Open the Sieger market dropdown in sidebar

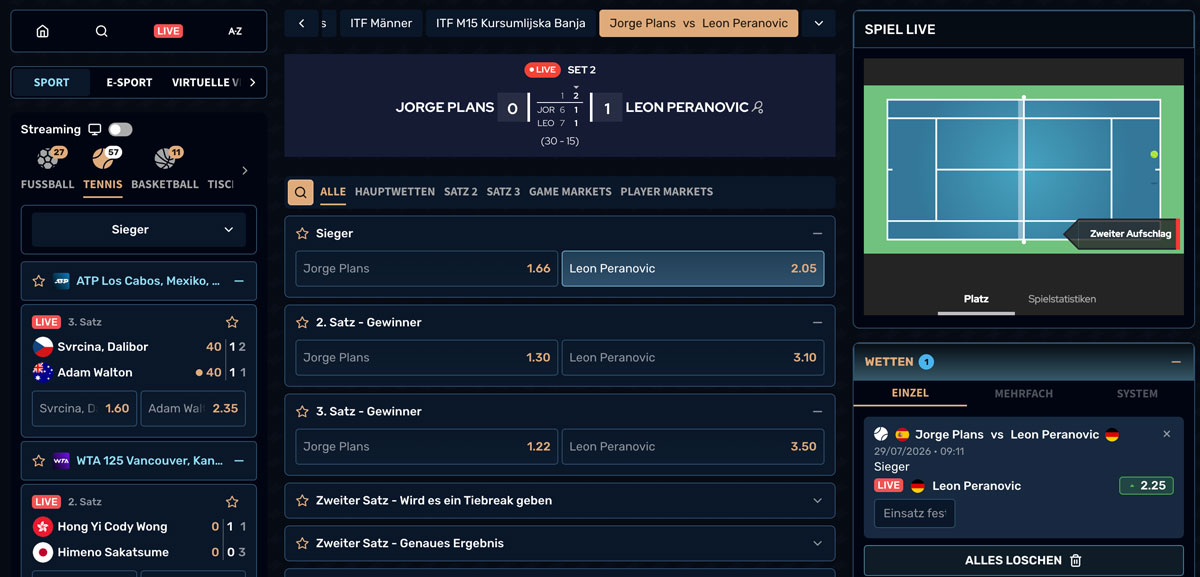point(139,229)
